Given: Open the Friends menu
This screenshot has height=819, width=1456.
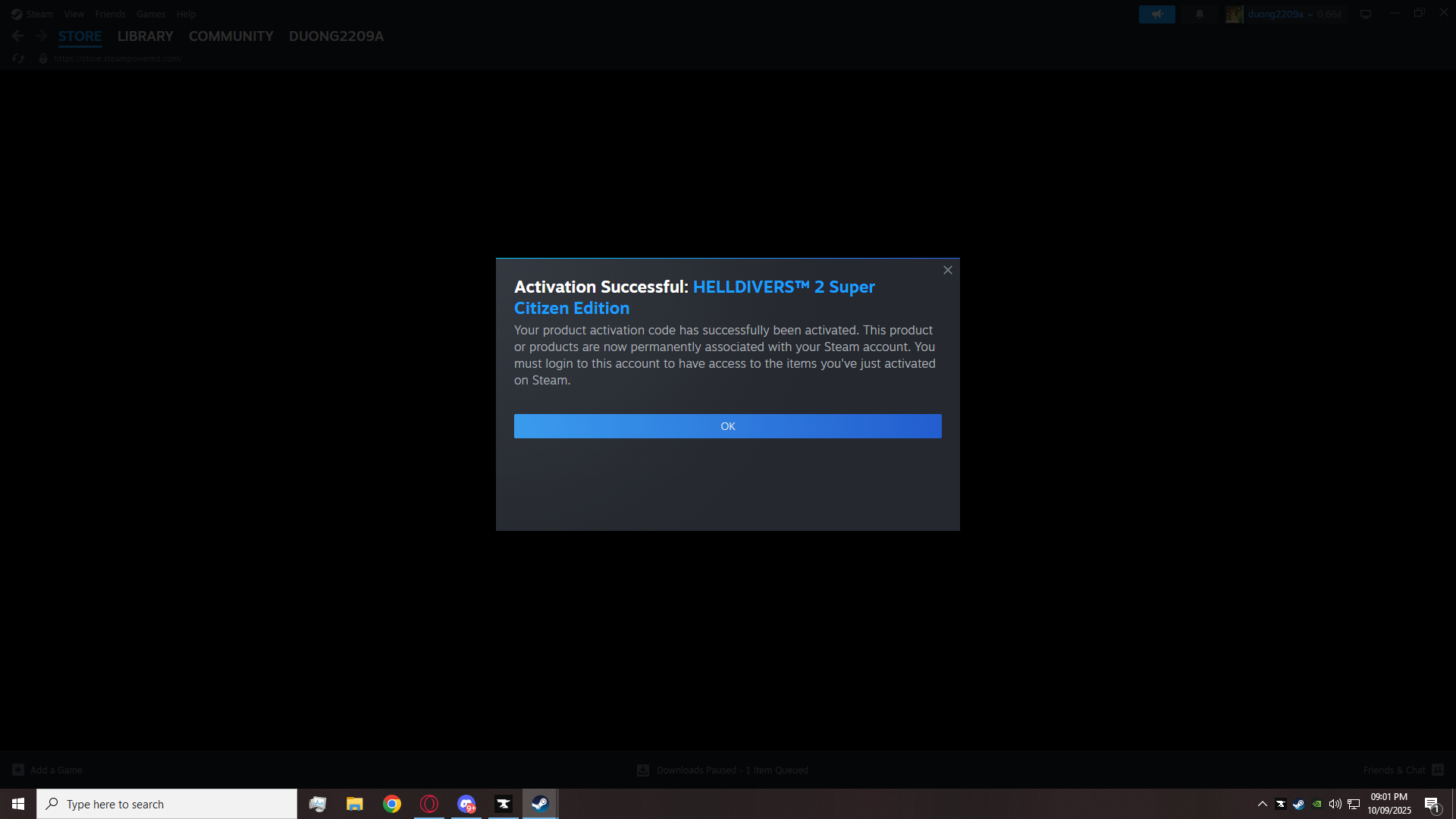Looking at the screenshot, I should point(110,14).
